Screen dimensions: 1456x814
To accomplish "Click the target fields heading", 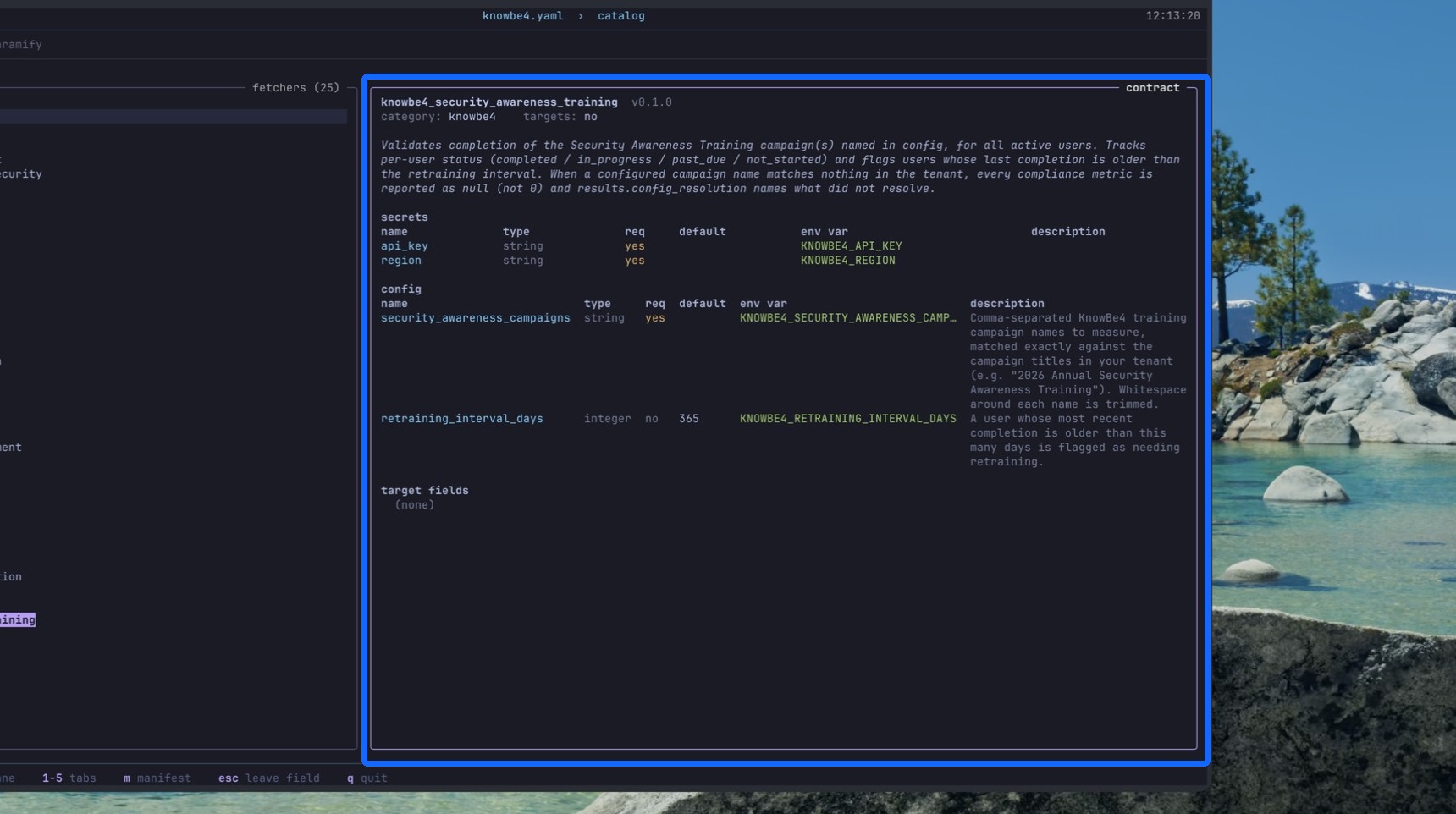I will (424, 491).
